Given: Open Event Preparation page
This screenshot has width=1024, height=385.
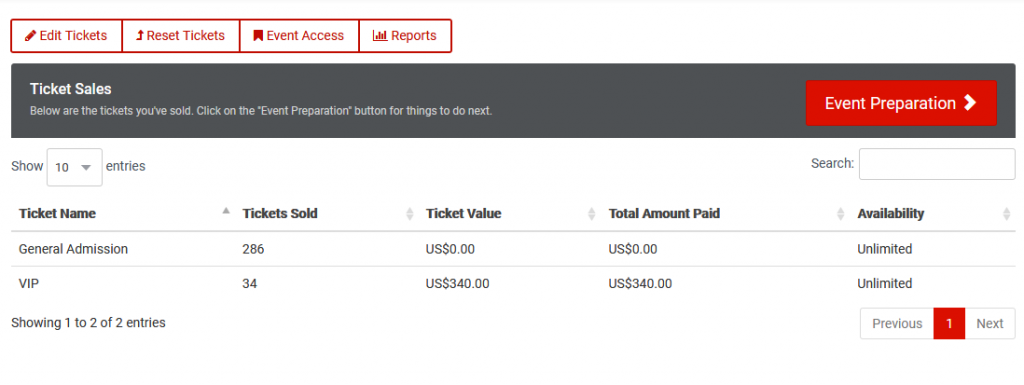Looking at the screenshot, I should coord(901,103).
